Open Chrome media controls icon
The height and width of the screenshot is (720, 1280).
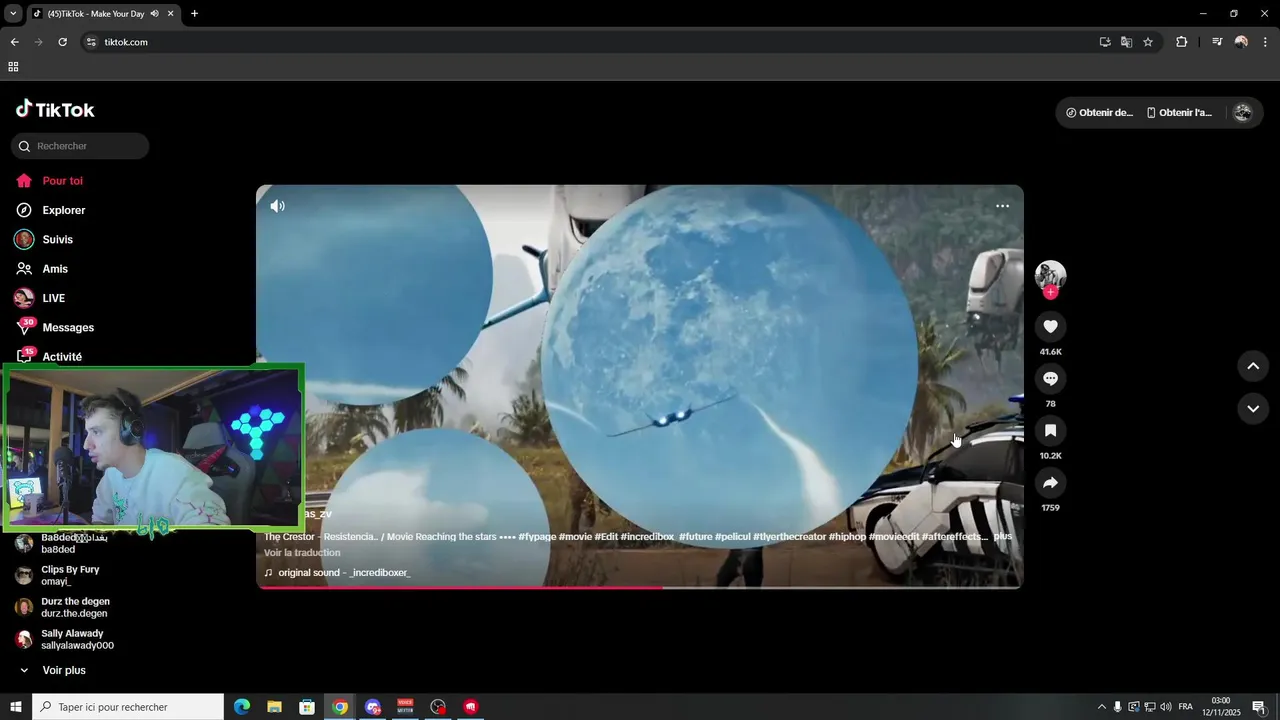click(x=1217, y=42)
